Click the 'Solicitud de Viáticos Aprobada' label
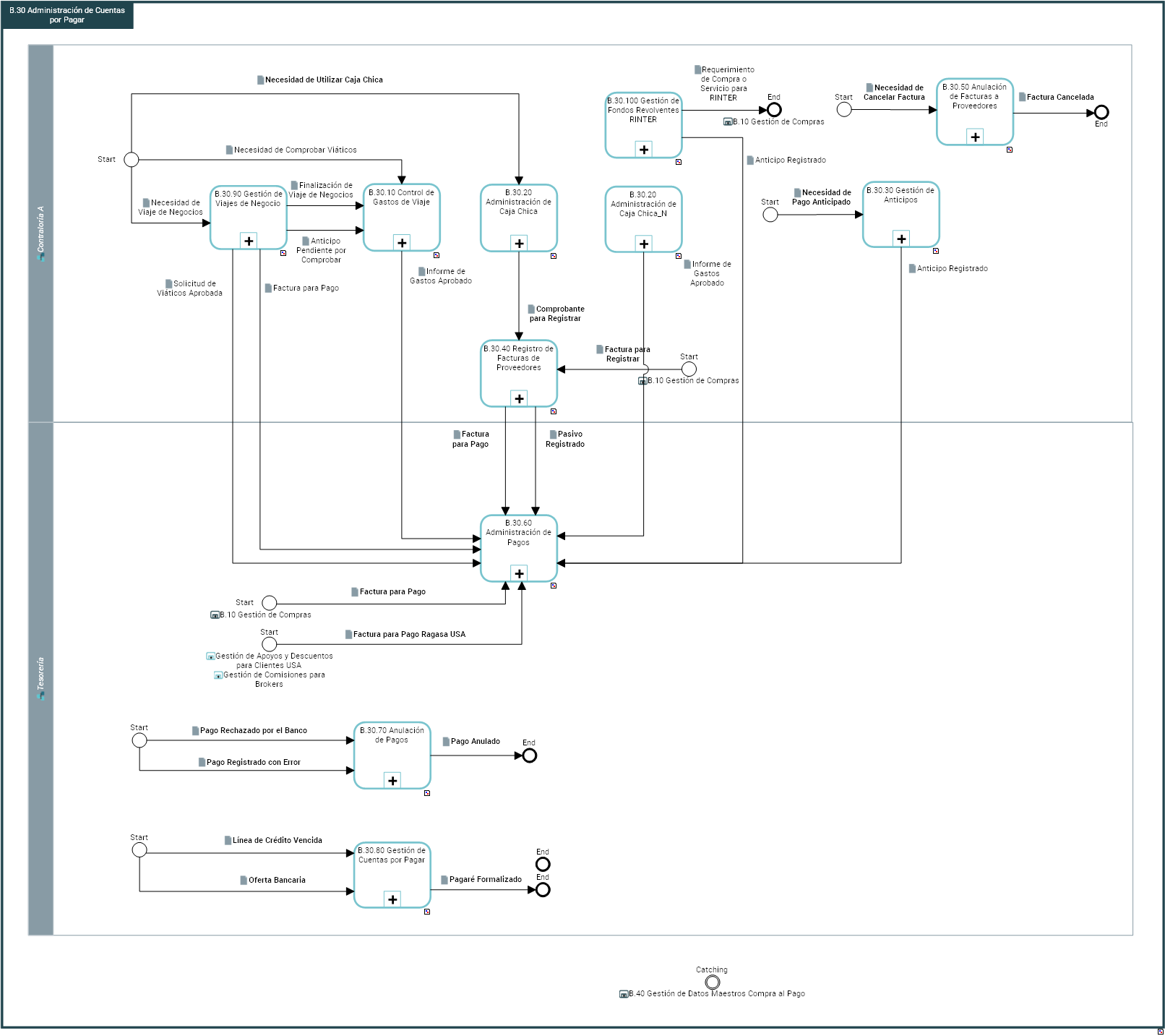This screenshot has height=1036, width=1165. pos(190,288)
